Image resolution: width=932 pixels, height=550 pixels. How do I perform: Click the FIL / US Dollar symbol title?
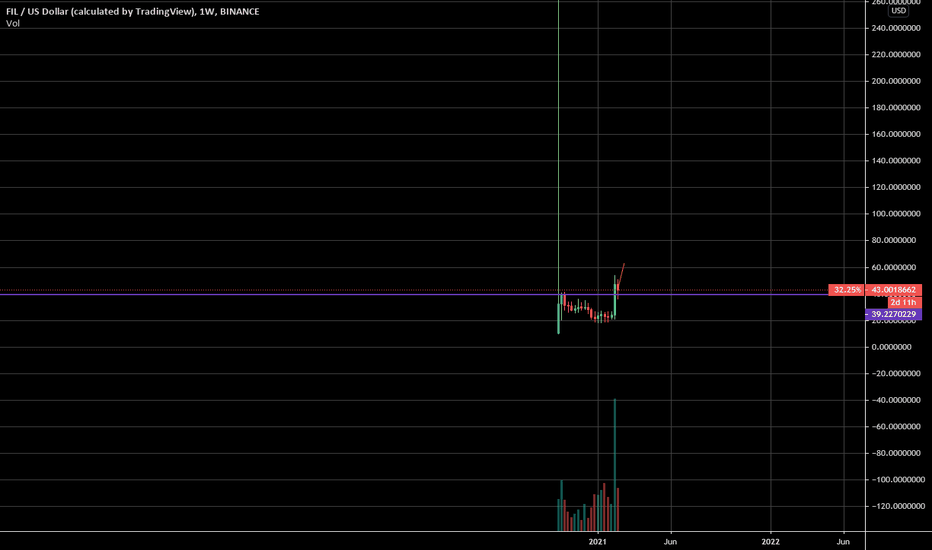pyautogui.click(x=133, y=11)
